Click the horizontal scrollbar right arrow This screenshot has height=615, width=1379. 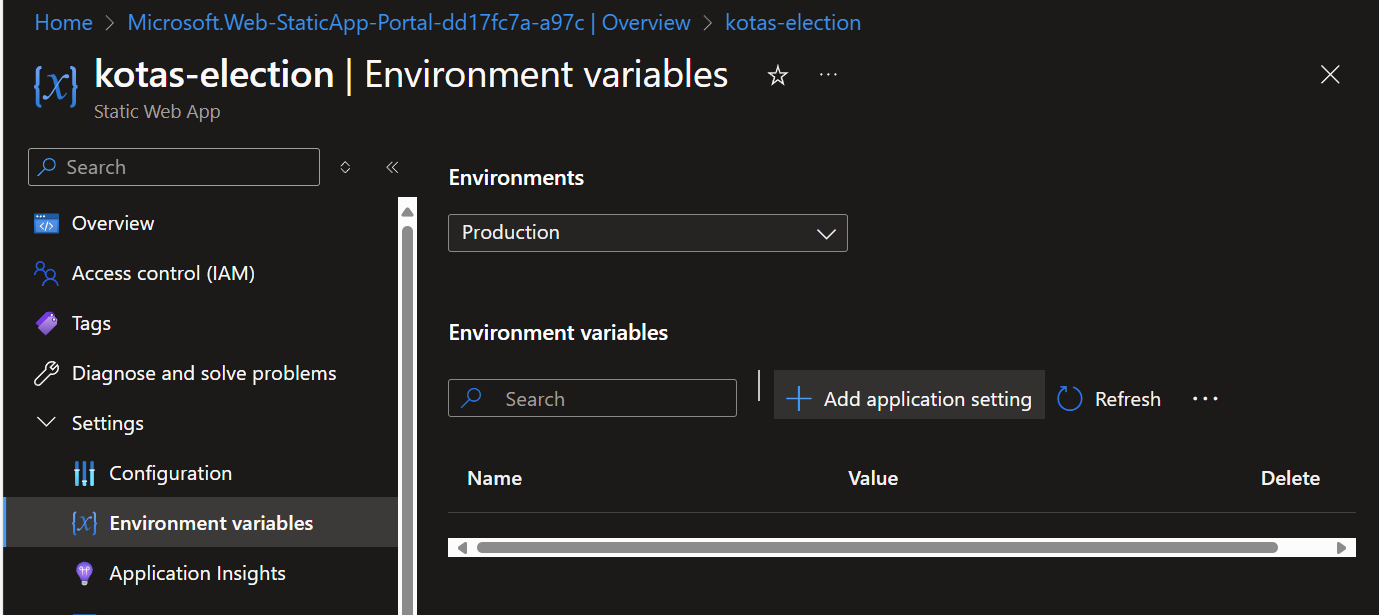[x=1342, y=548]
